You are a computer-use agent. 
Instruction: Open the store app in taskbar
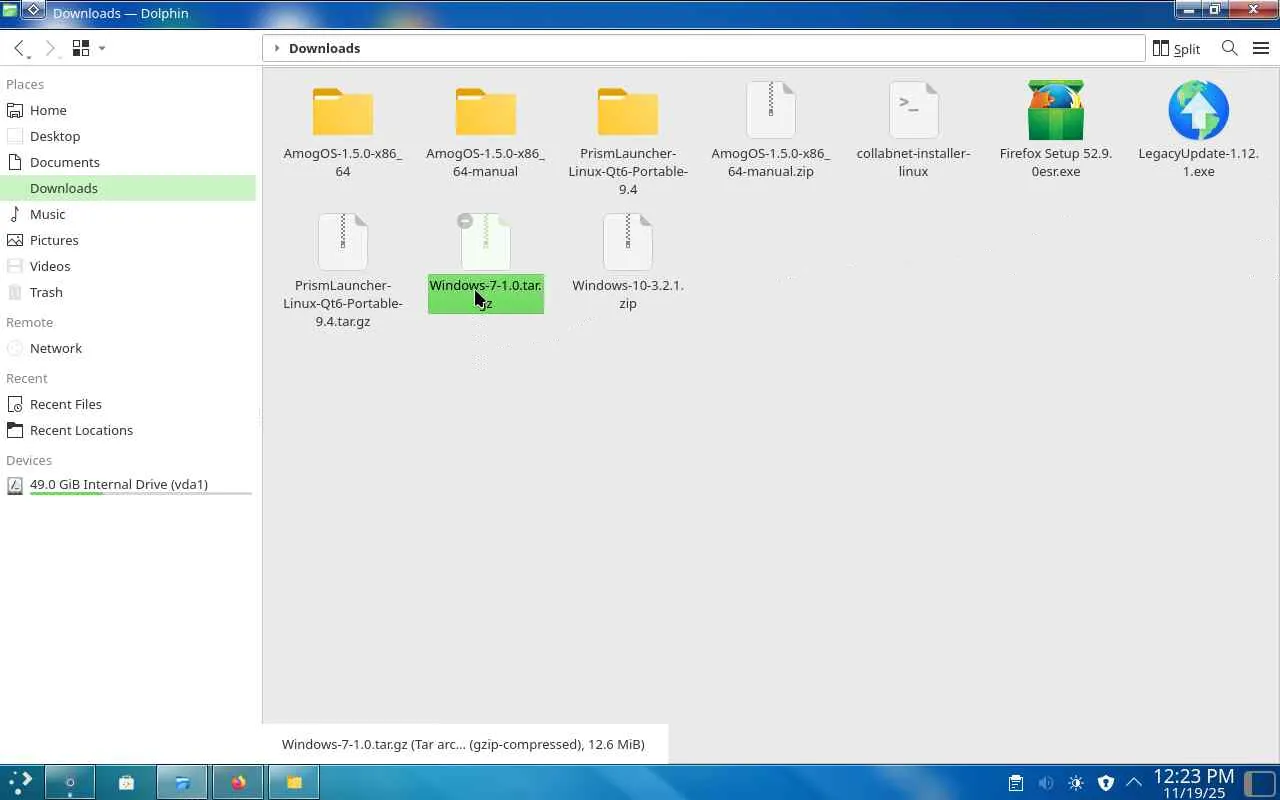coord(126,783)
